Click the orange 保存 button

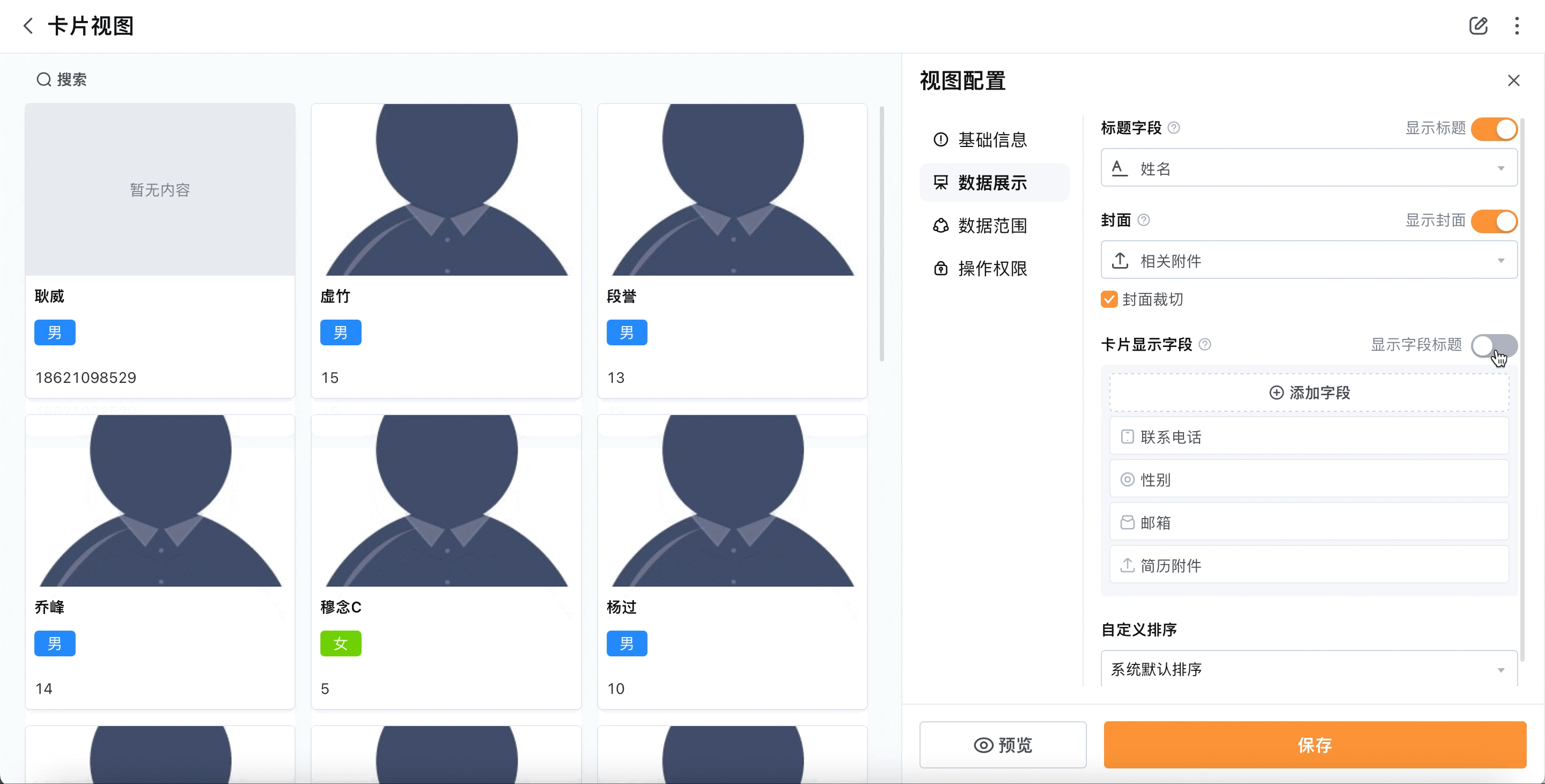(x=1315, y=745)
